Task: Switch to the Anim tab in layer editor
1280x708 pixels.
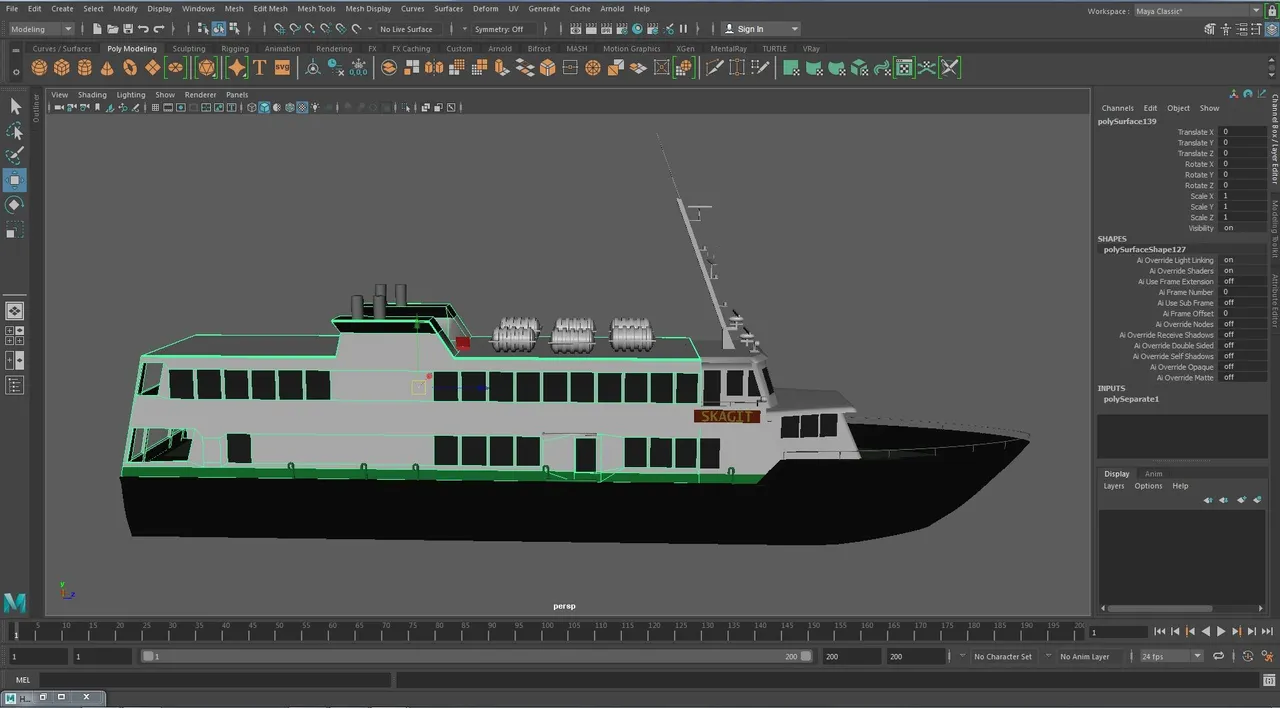Action: (1153, 473)
